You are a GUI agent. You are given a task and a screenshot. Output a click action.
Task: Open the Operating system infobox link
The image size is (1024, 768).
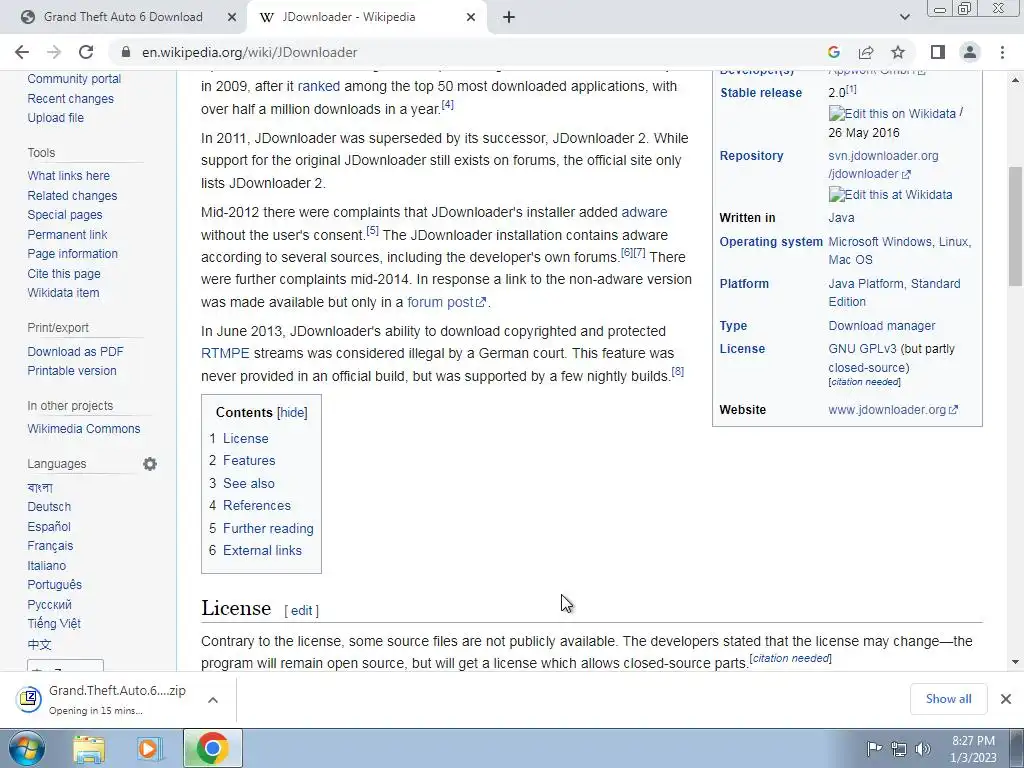[x=771, y=242]
